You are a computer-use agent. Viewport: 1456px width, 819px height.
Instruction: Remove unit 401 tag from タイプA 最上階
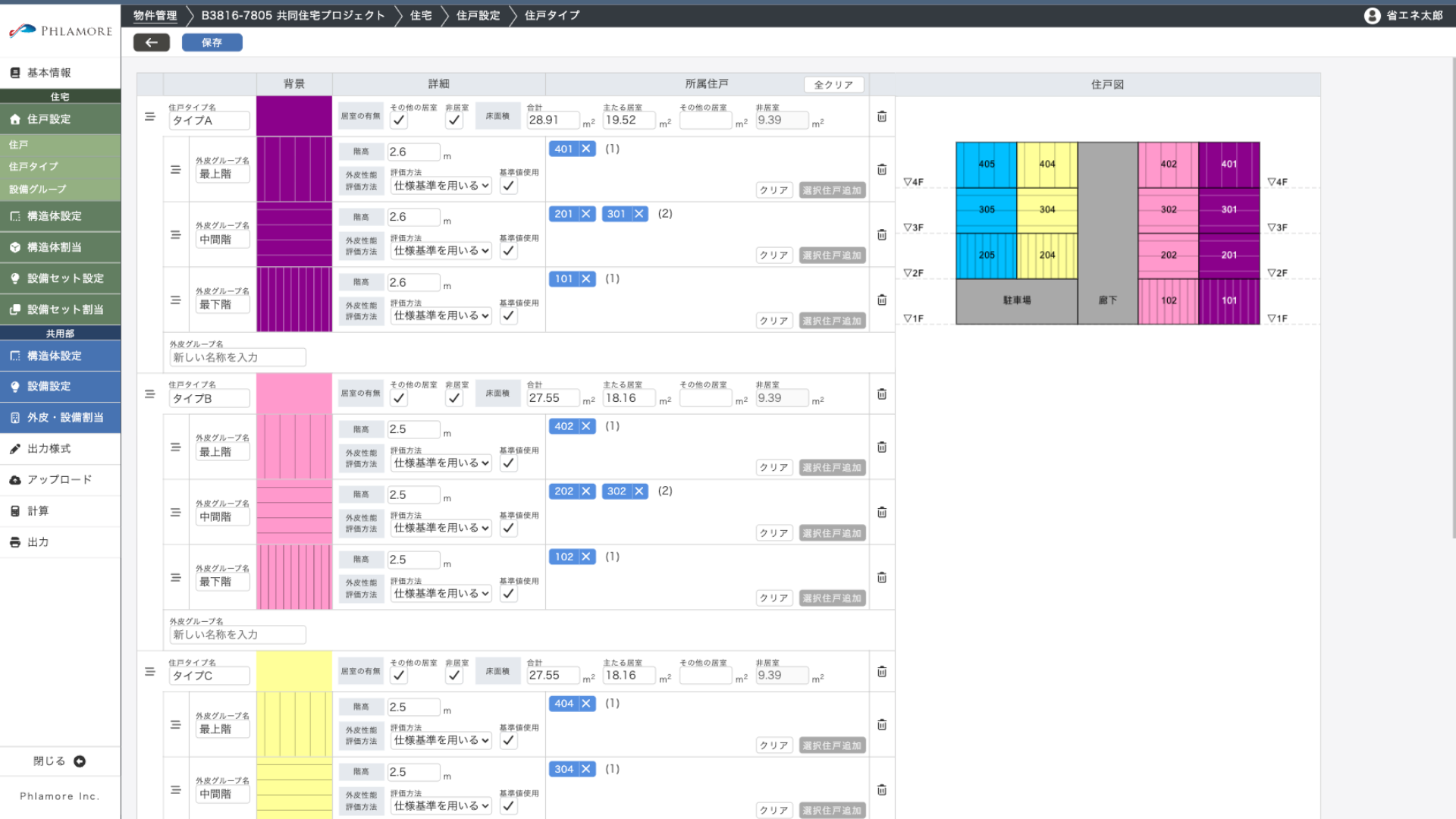(586, 149)
